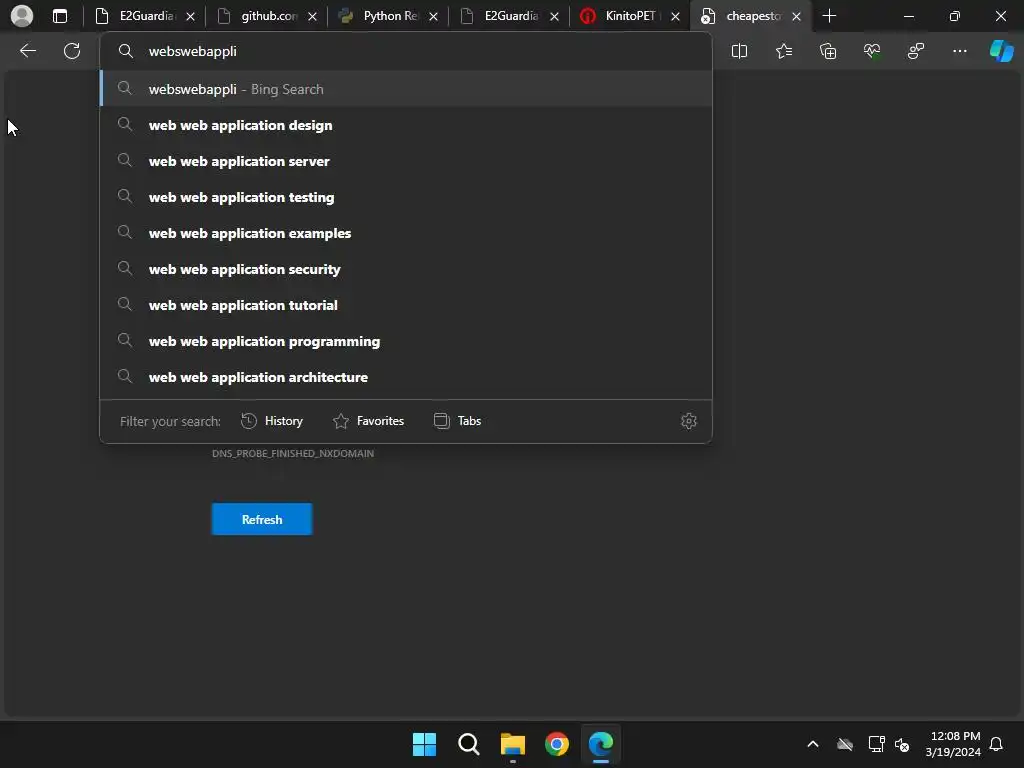Close the cheapesto tab
1024x768 pixels.
point(796,16)
